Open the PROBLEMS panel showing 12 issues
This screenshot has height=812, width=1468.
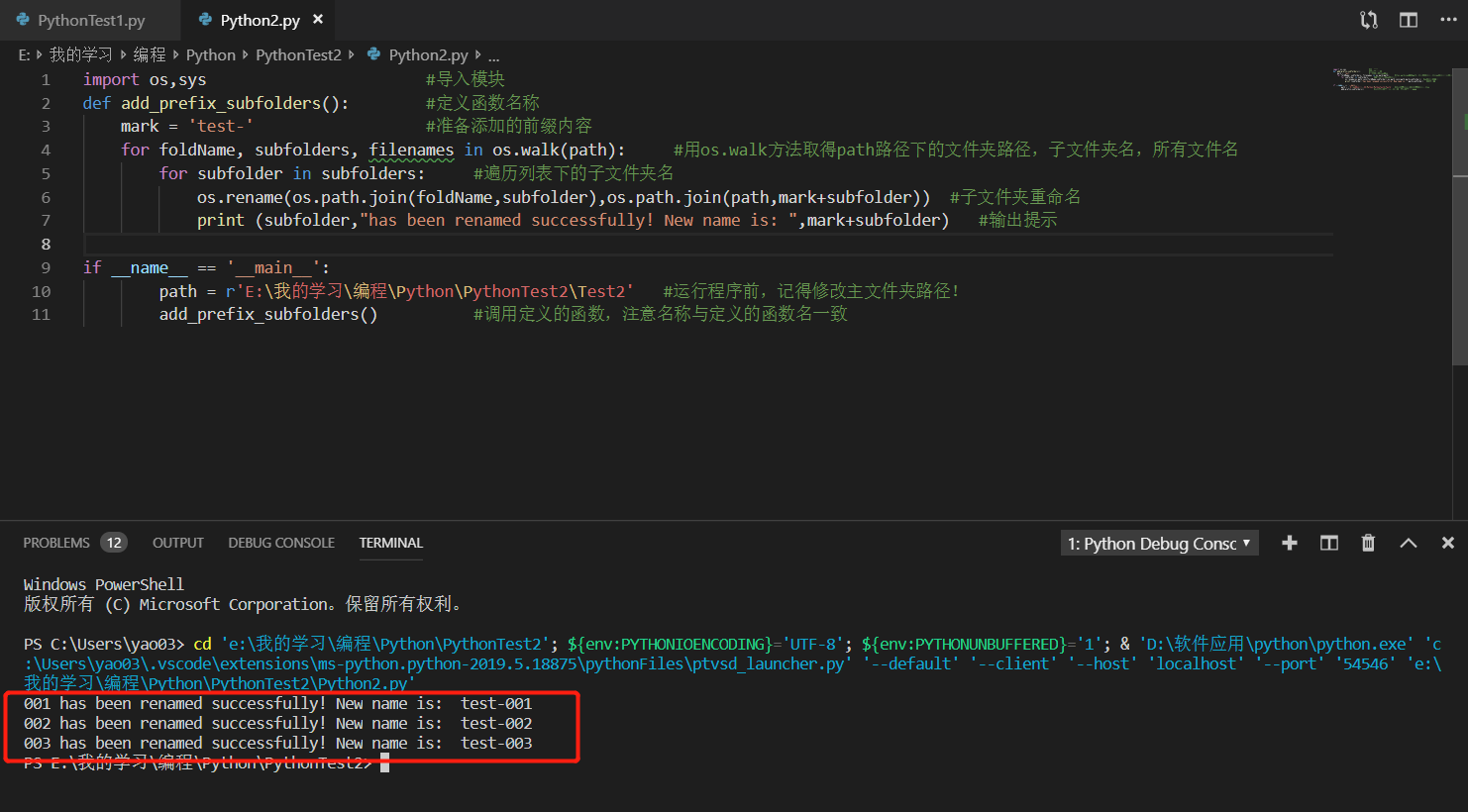[57, 542]
